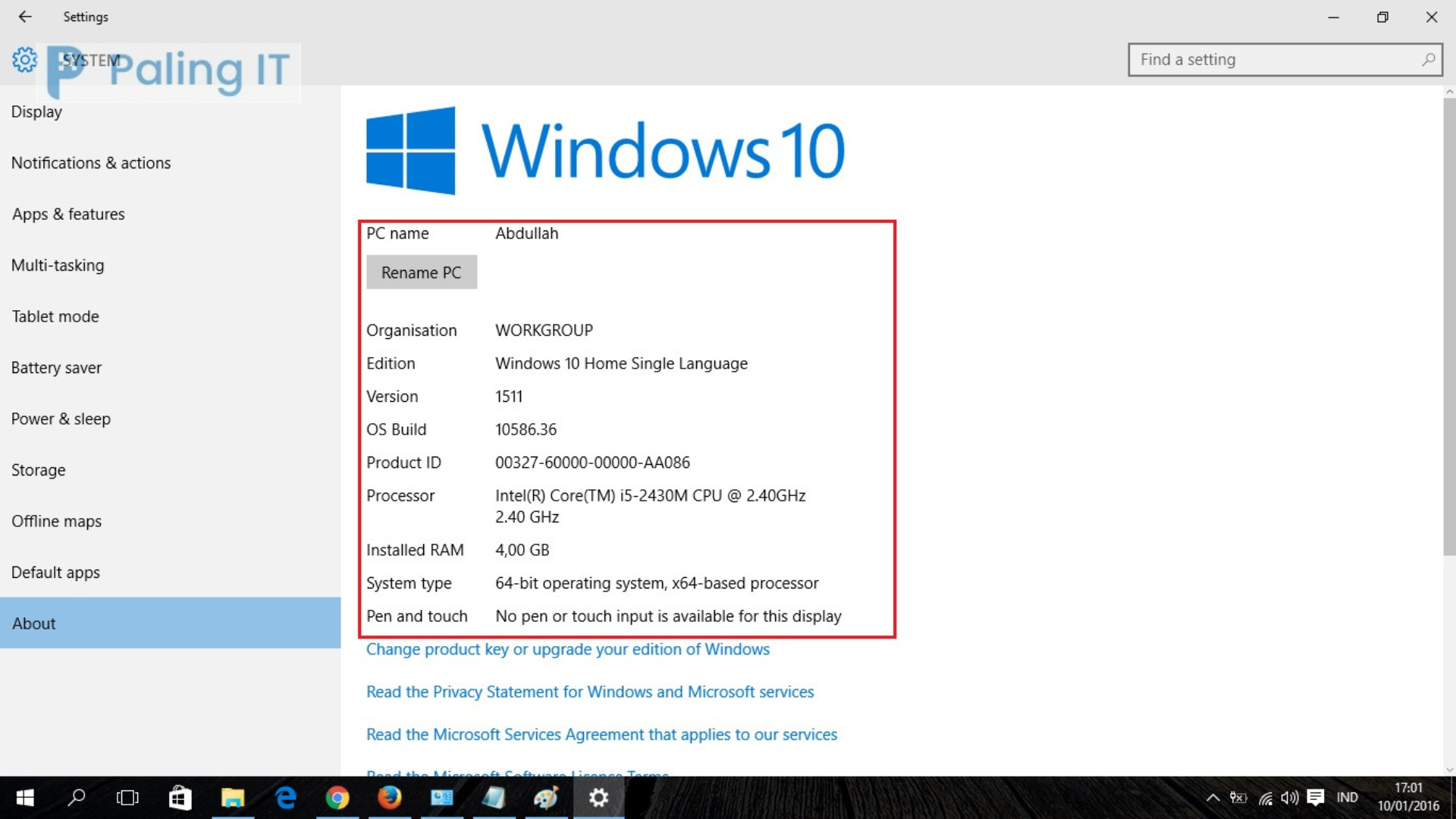Click PC name value Abdullah
This screenshot has width=1456, height=819.
click(526, 234)
